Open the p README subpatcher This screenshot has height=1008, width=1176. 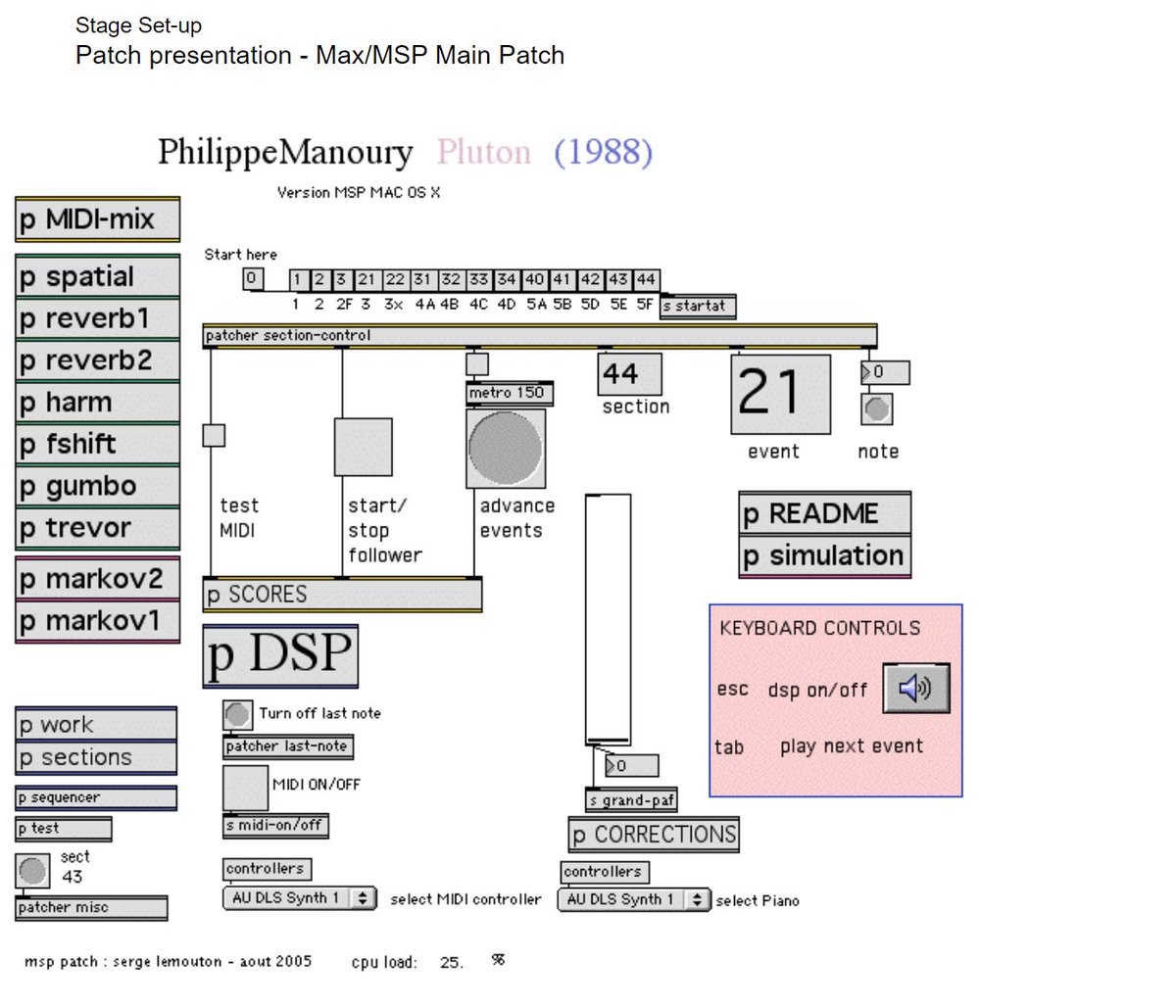[823, 512]
